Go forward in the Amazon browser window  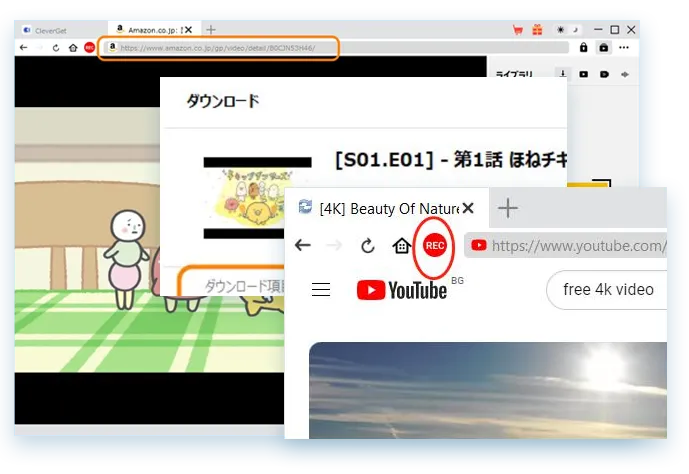tap(40, 47)
